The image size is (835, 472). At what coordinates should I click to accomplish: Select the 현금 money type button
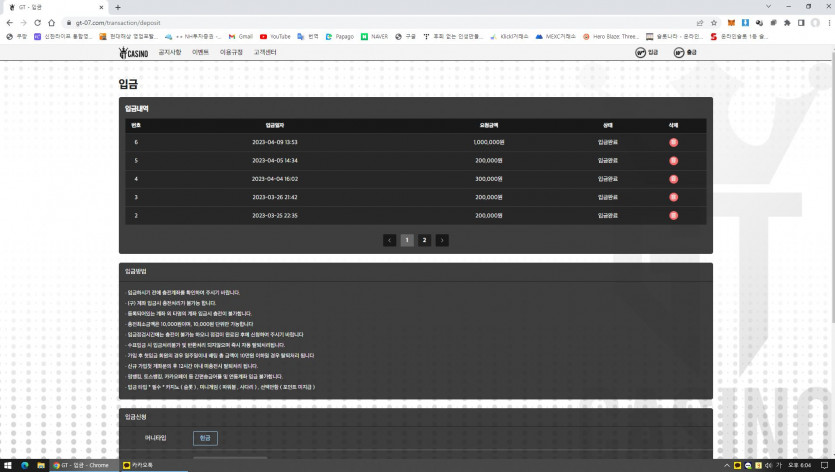pyautogui.click(x=205, y=438)
